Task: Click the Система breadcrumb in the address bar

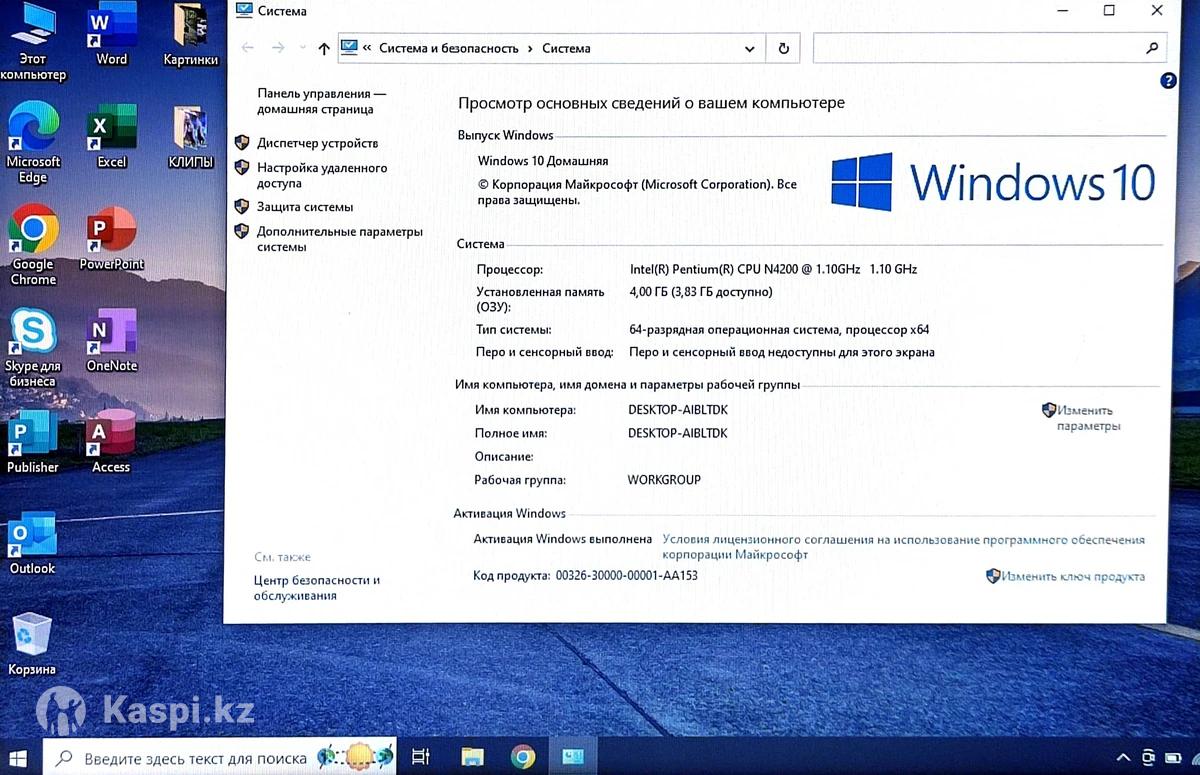Action: tap(566, 48)
